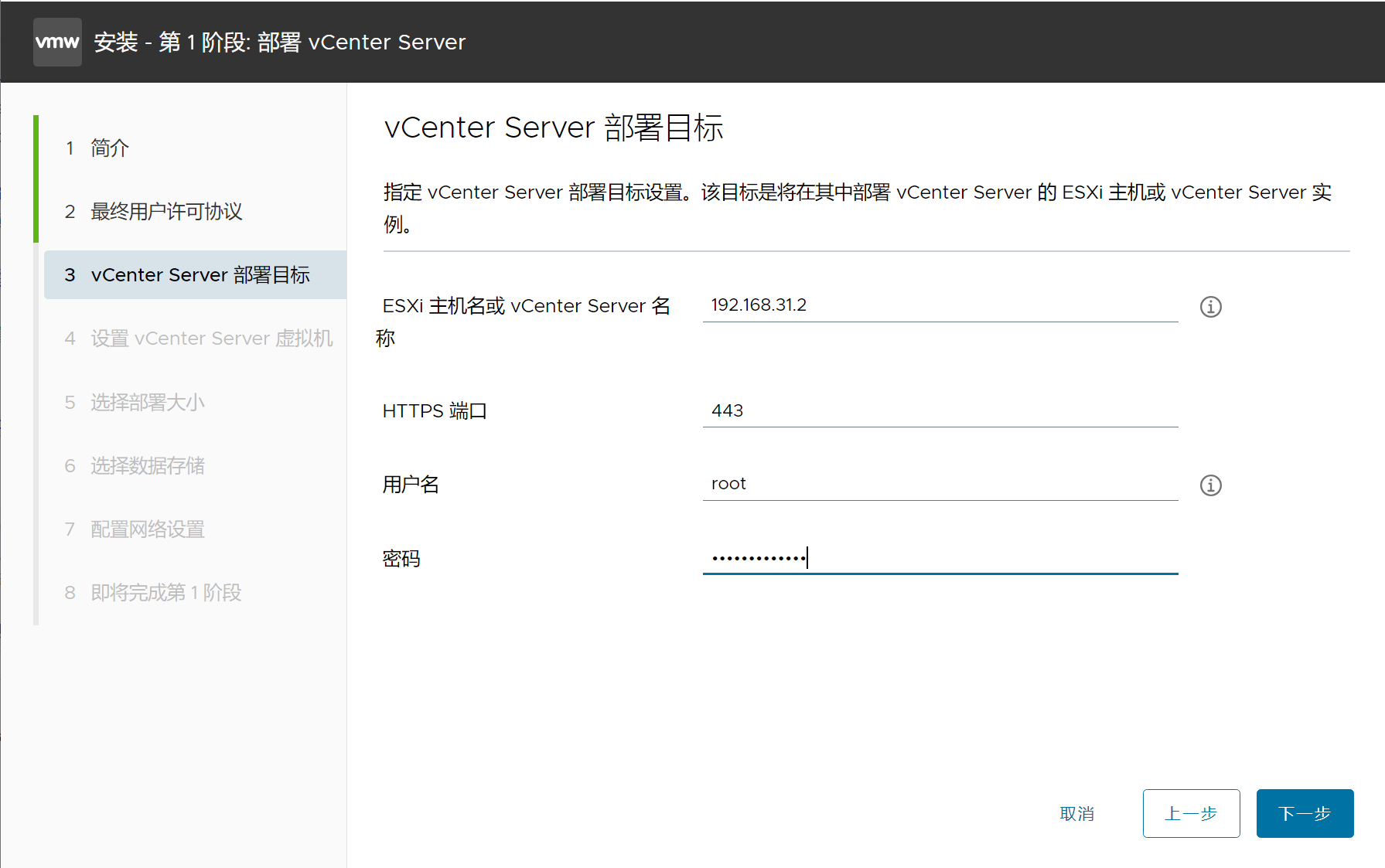The width and height of the screenshot is (1385, 868).
Task: Click the ESXi 主机名或 vCenter Server 名称 label
Action: (x=525, y=322)
